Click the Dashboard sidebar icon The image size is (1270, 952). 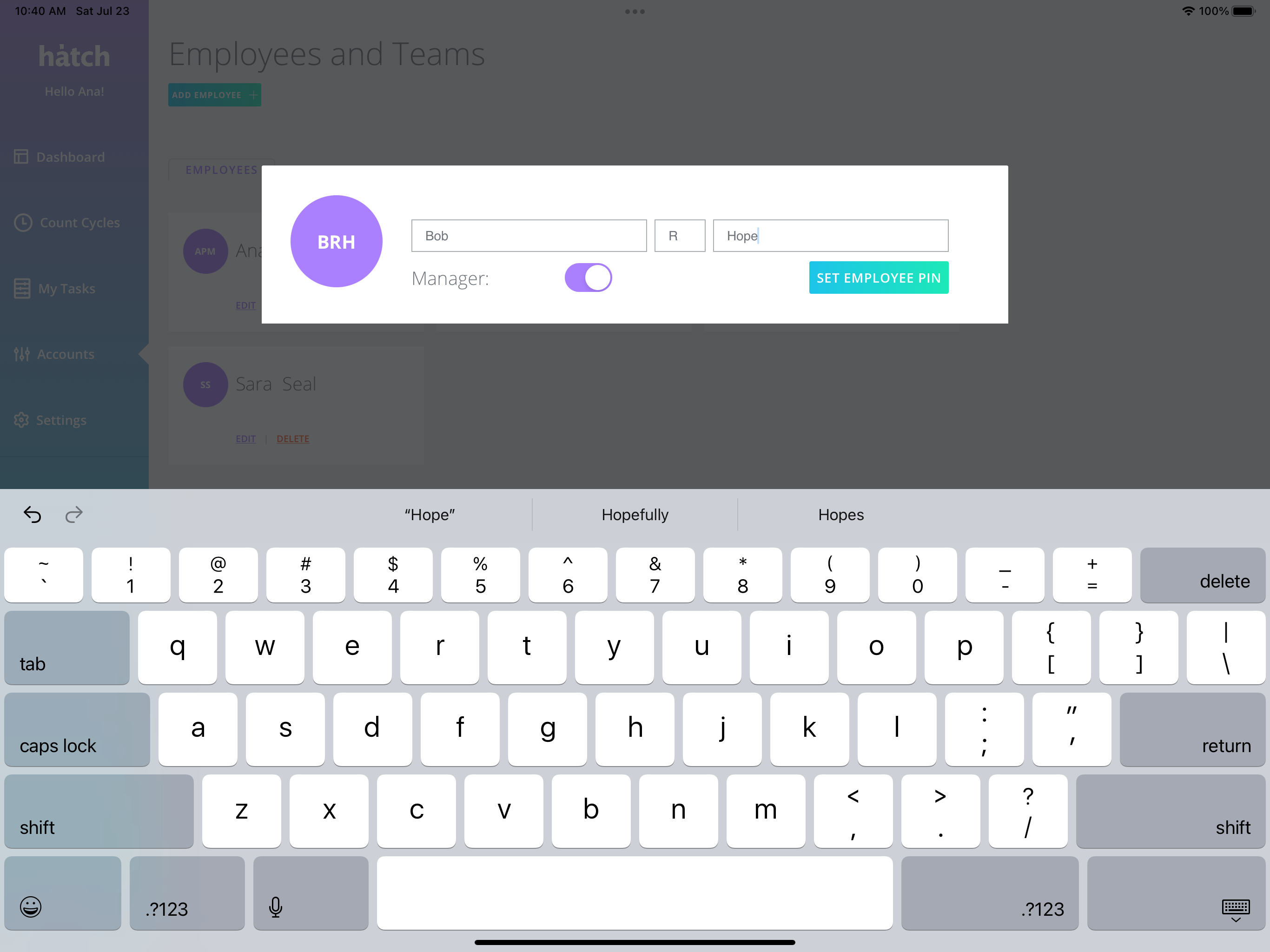pyautogui.click(x=21, y=157)
